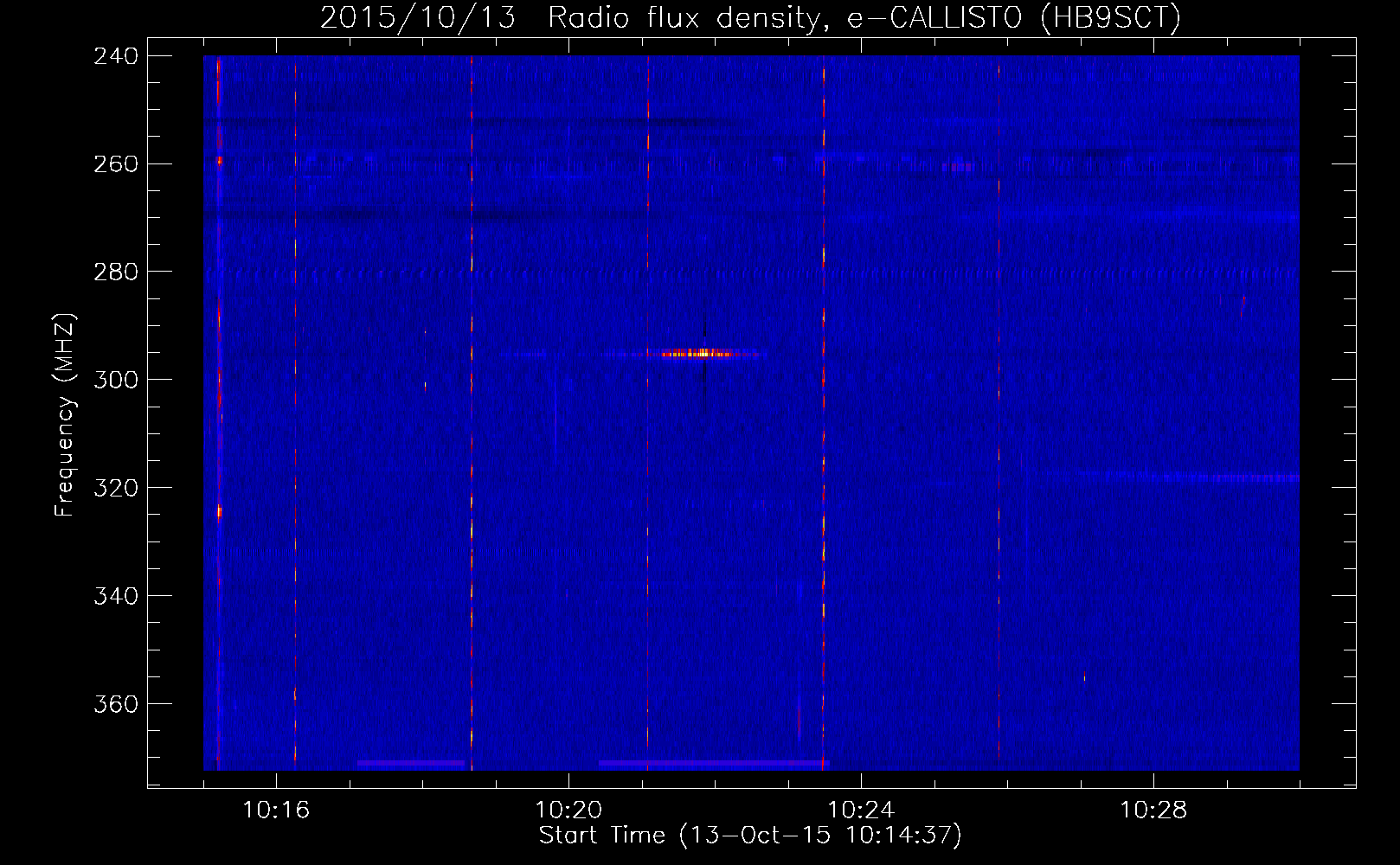1400x865 pixels.
Task: Click the 300 frequency tick label
Action: point(116,381)
